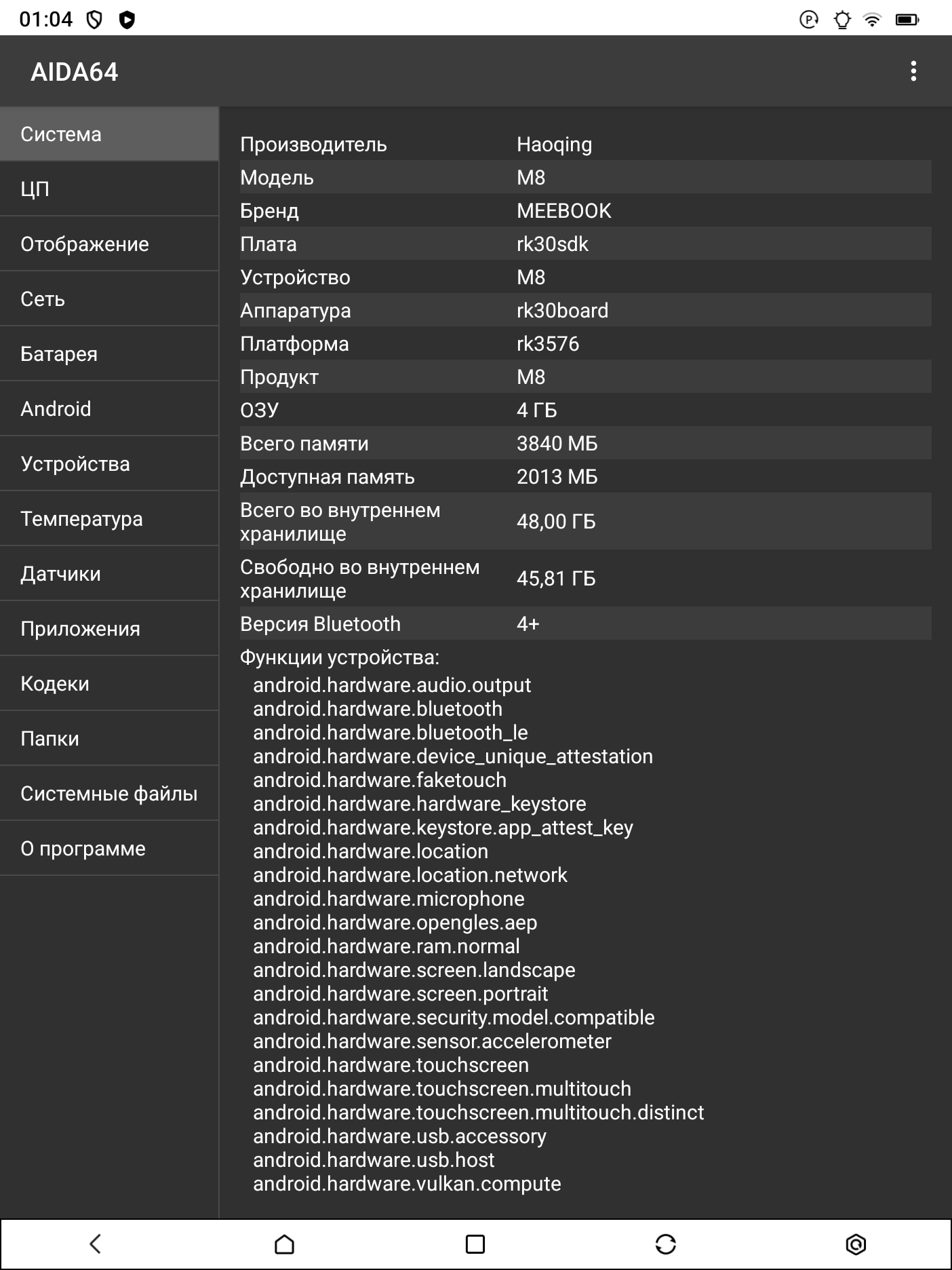Tap the hexagon icon in navigation bar
The height and width of the screenshot is (1270, 952).
[x=856, y=1244]
